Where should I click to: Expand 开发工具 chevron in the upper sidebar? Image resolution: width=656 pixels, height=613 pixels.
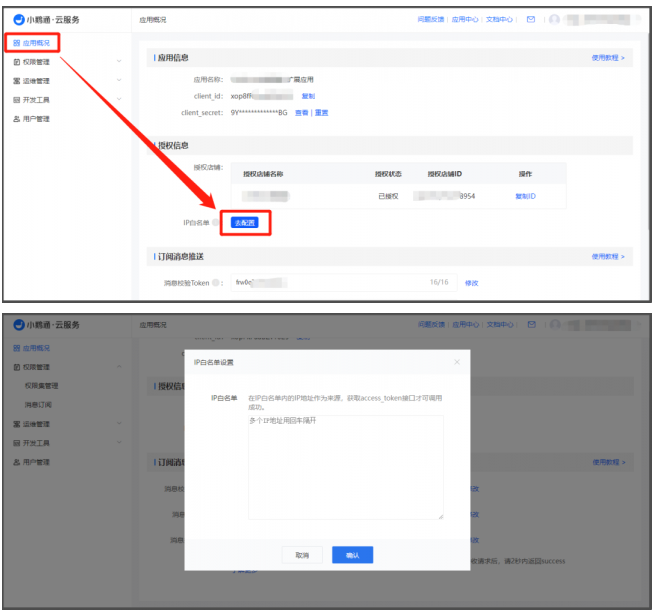tap(119, 100)
